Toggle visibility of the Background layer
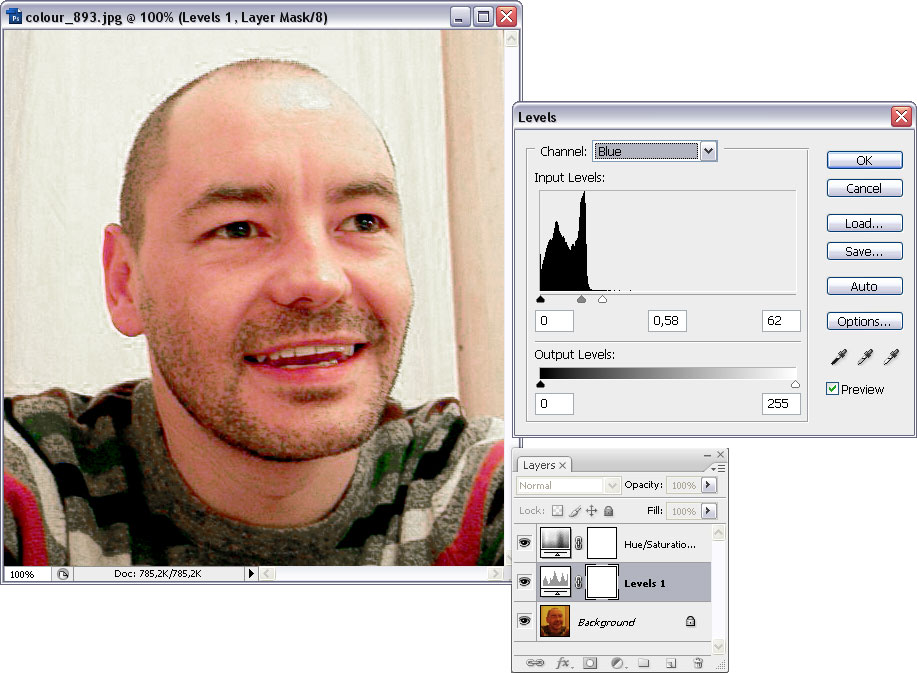917x673 pixels. point(525,621)
